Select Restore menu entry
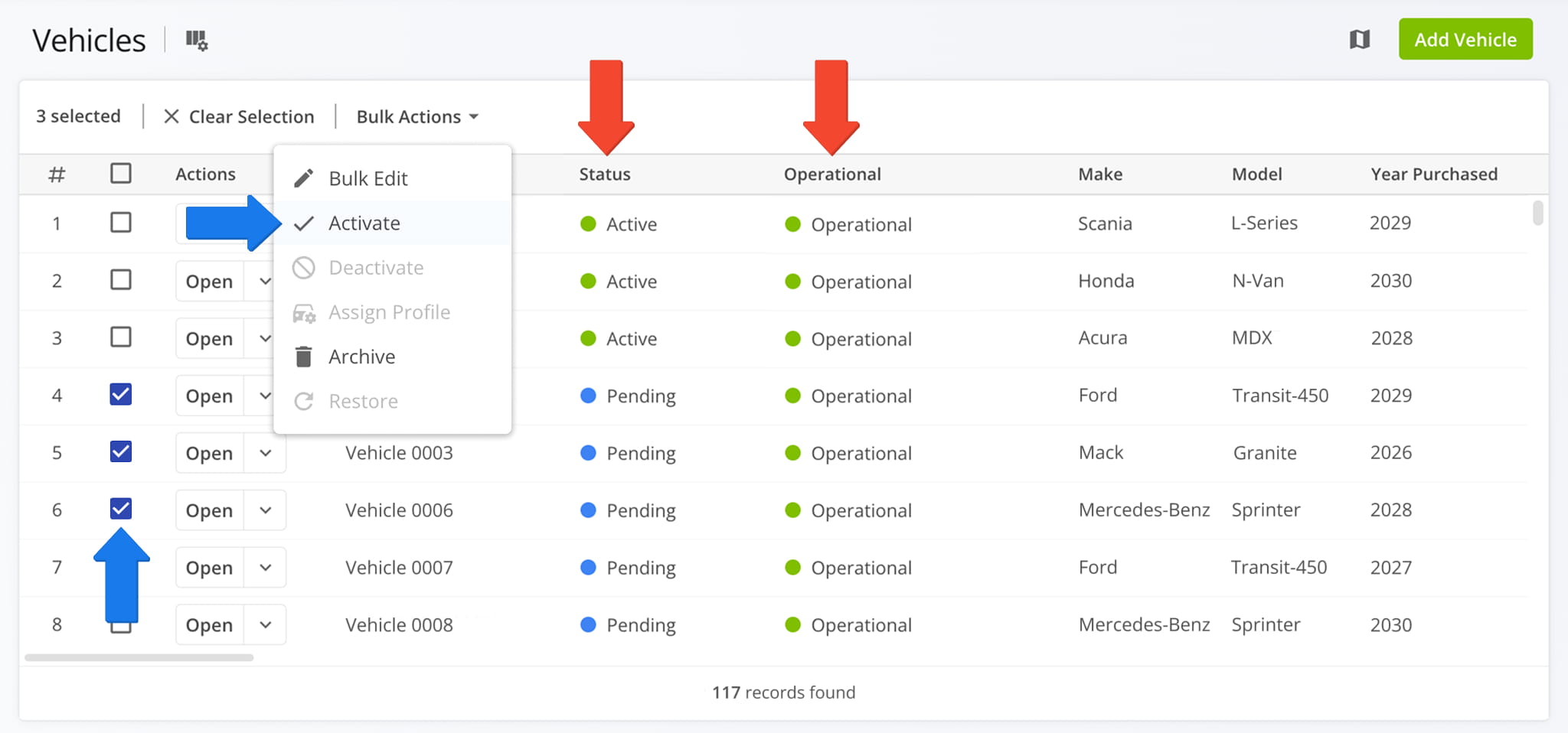Viewport: 1568px width, 733px height. pos(392,401)
